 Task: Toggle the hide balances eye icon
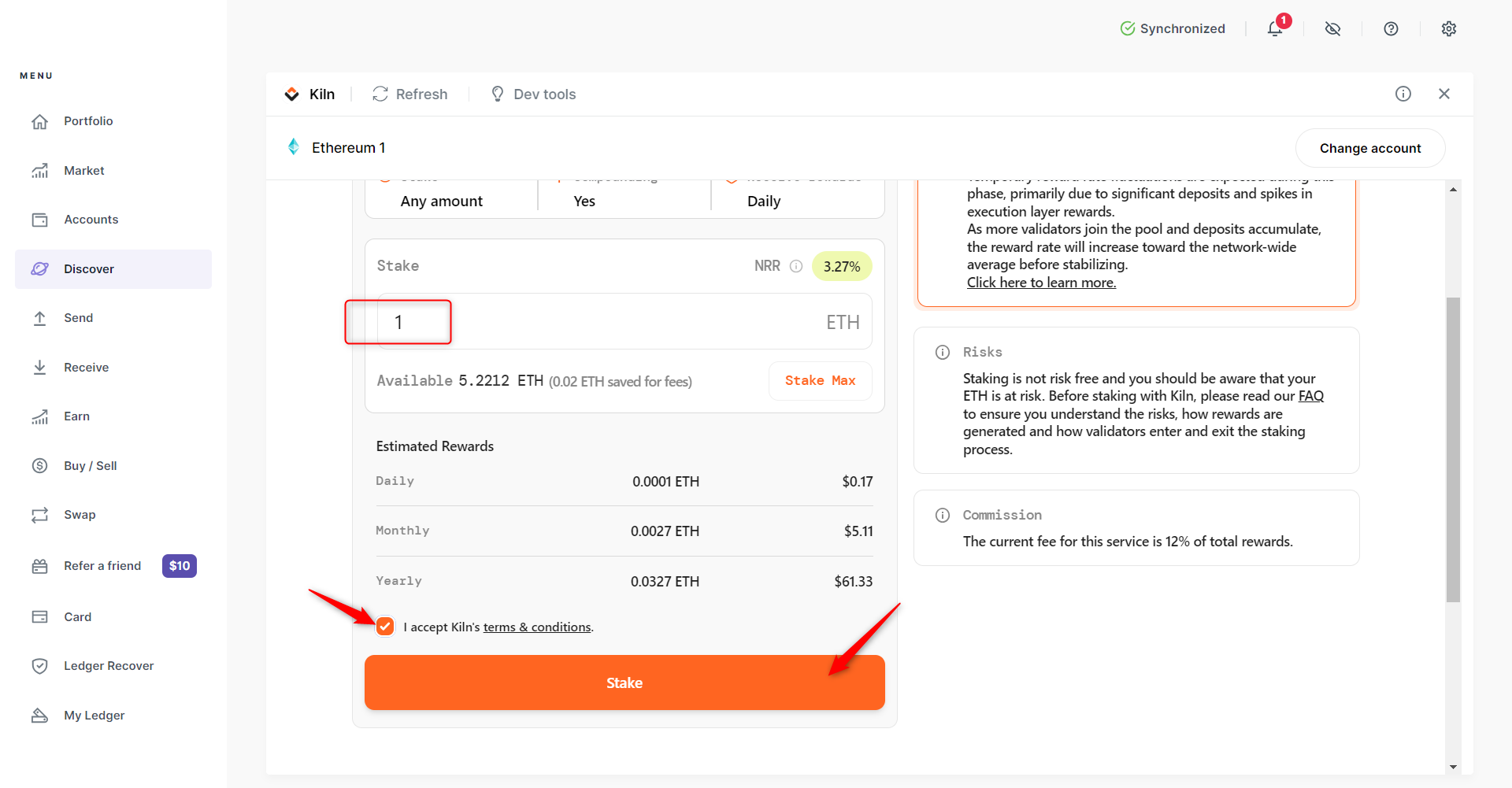click(1332, 29)
